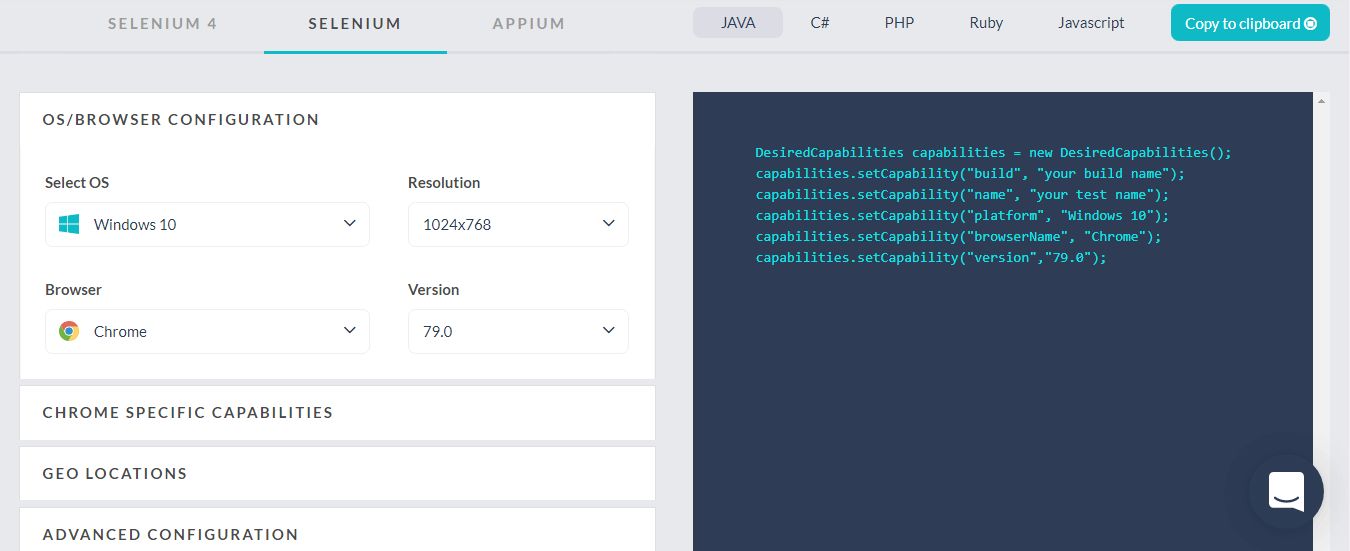Choose PHP as the code language

coord(899,23)
